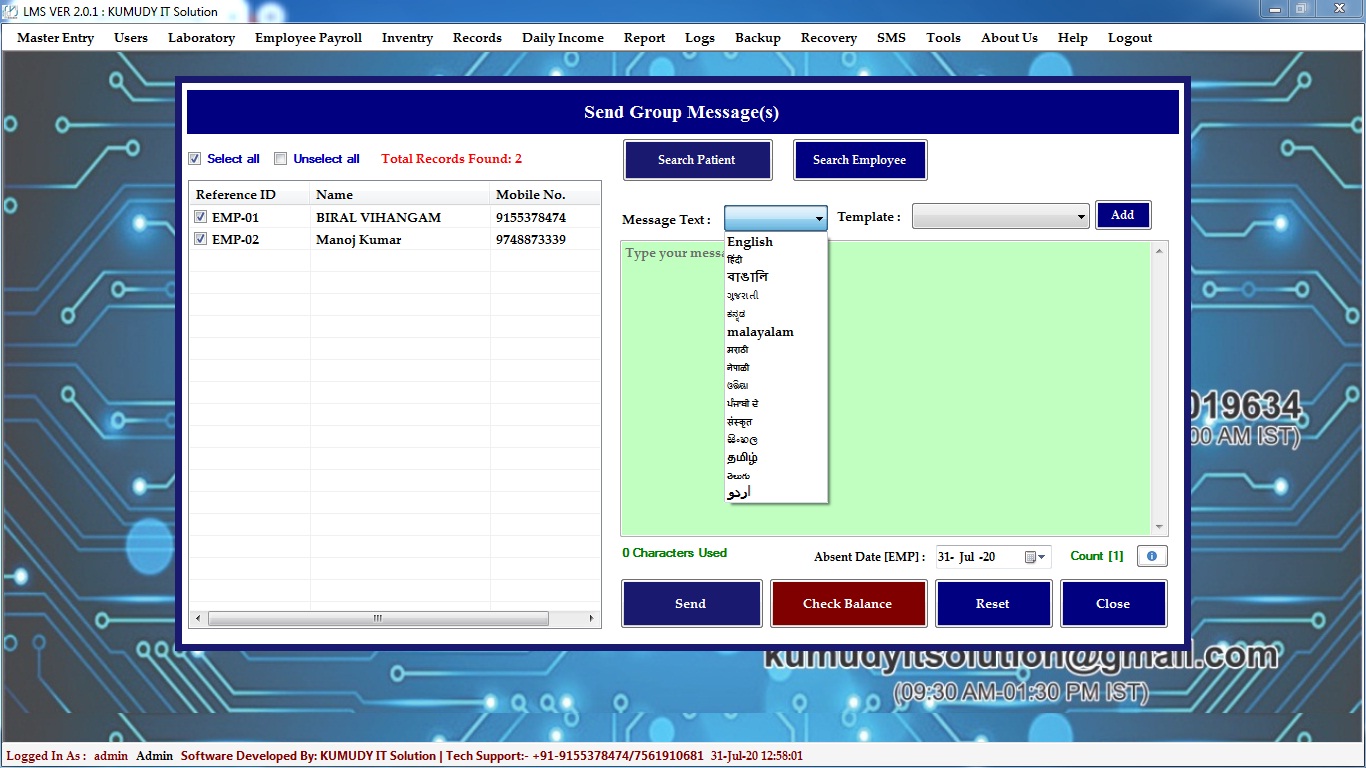Toggle the EMP-02 row checkbox
Image resolution: width=1366 pixels, height=768 pixels.
coord(201,239)
